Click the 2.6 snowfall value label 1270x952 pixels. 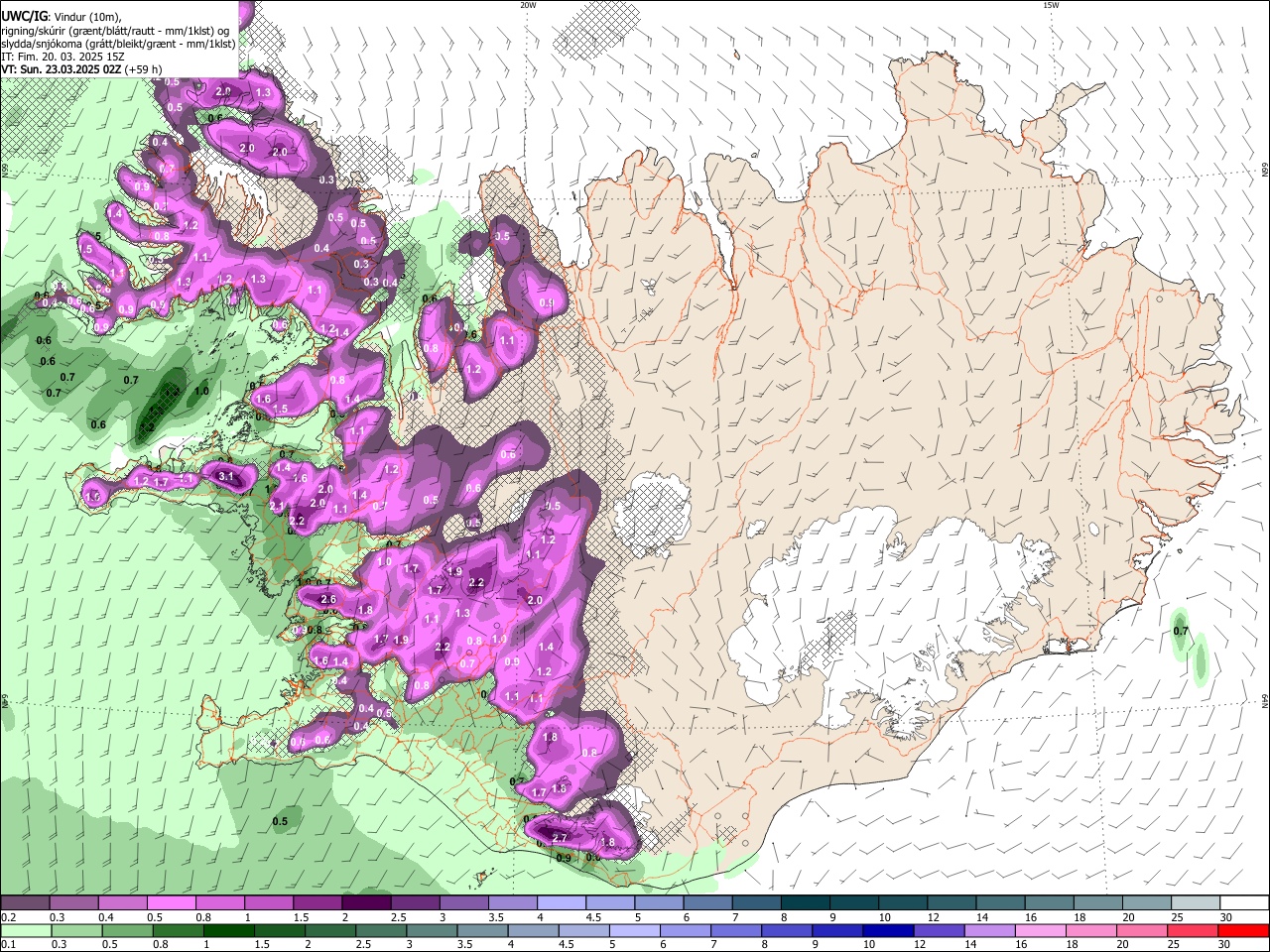point(329,600)
